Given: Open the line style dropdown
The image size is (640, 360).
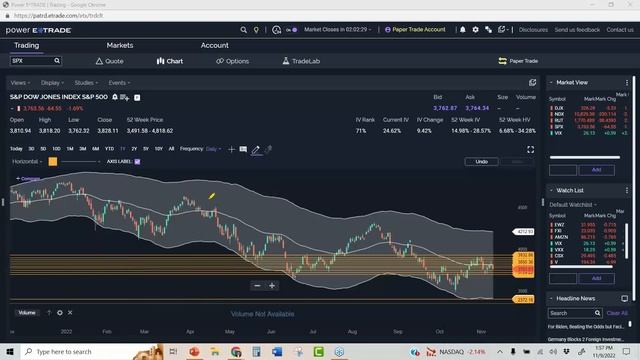Looking at the screenshot, I should pyautogui.click(x=80, y=162).
